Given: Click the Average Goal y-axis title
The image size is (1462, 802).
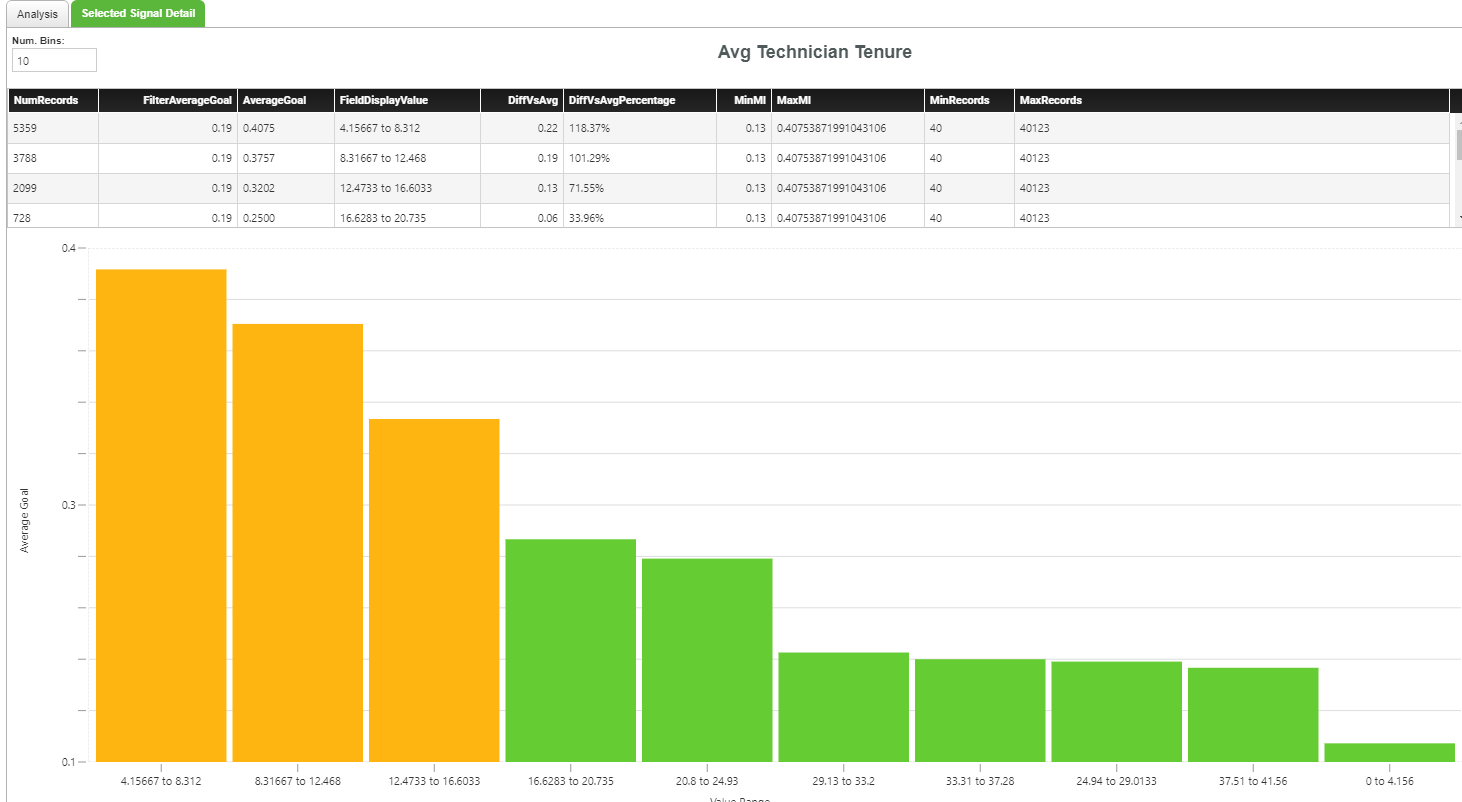Looking at the screenshot, I should point(25,519).
